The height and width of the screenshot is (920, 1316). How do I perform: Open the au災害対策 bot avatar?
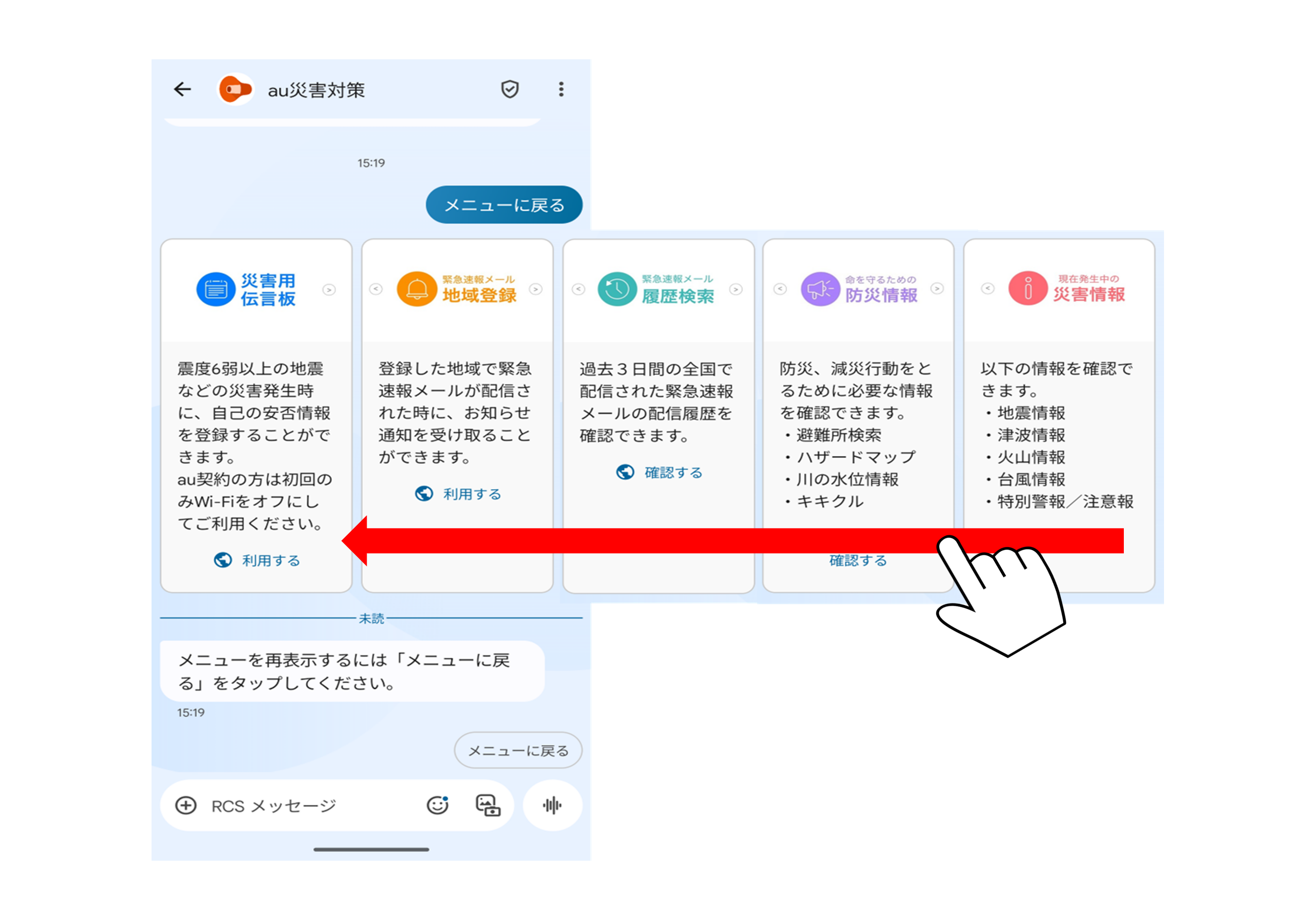236,89
